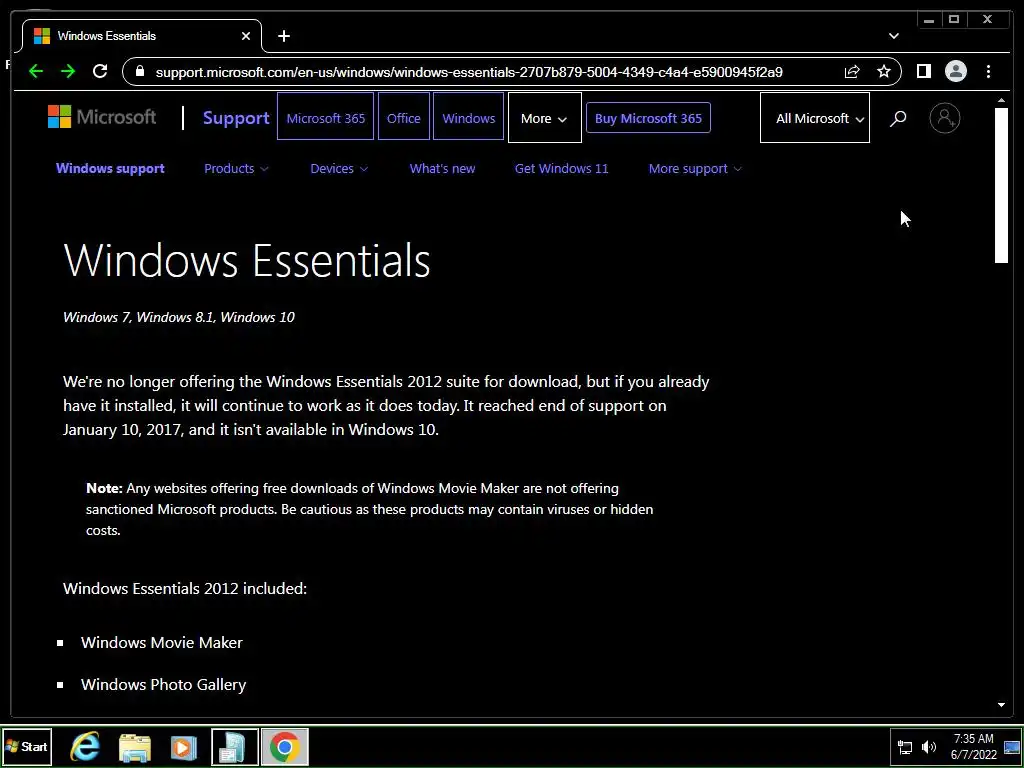Click the sign-in account icon on site

tap(944, 118)
